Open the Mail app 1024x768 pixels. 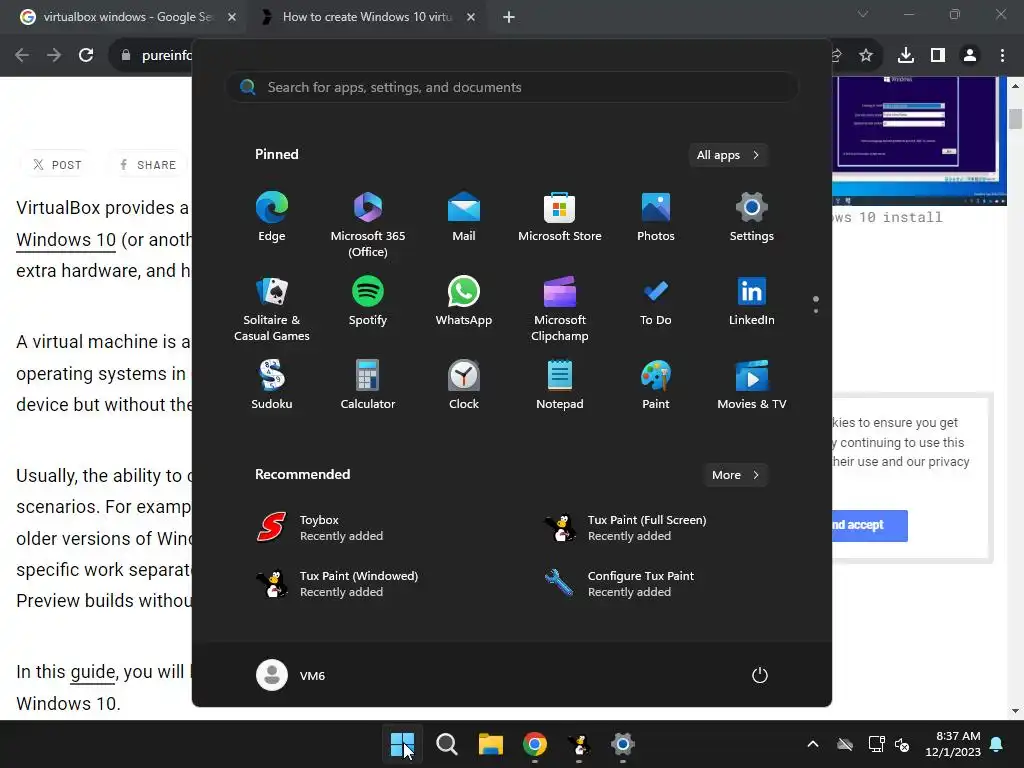(464, 217)
